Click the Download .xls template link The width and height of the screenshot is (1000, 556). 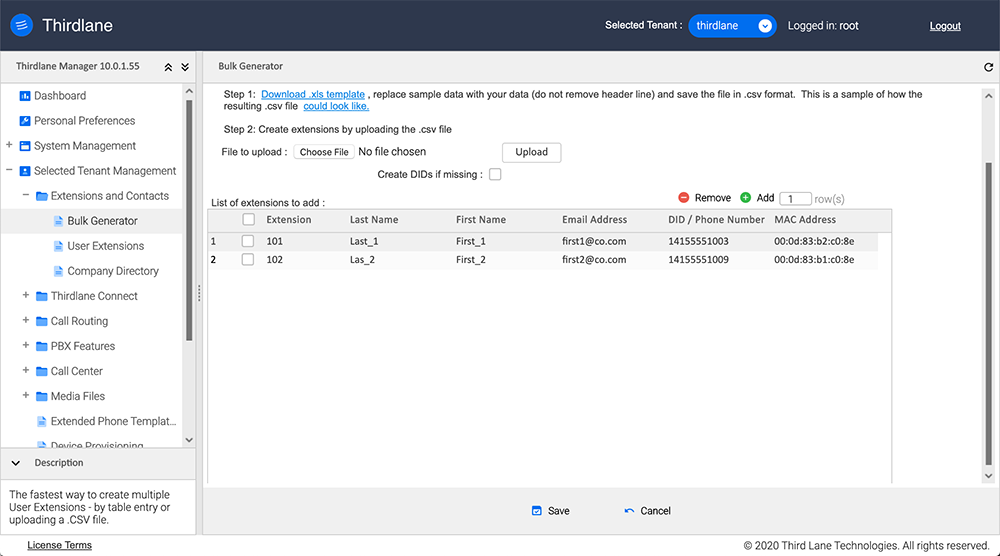pyautogui.click(x=313, y=95)
